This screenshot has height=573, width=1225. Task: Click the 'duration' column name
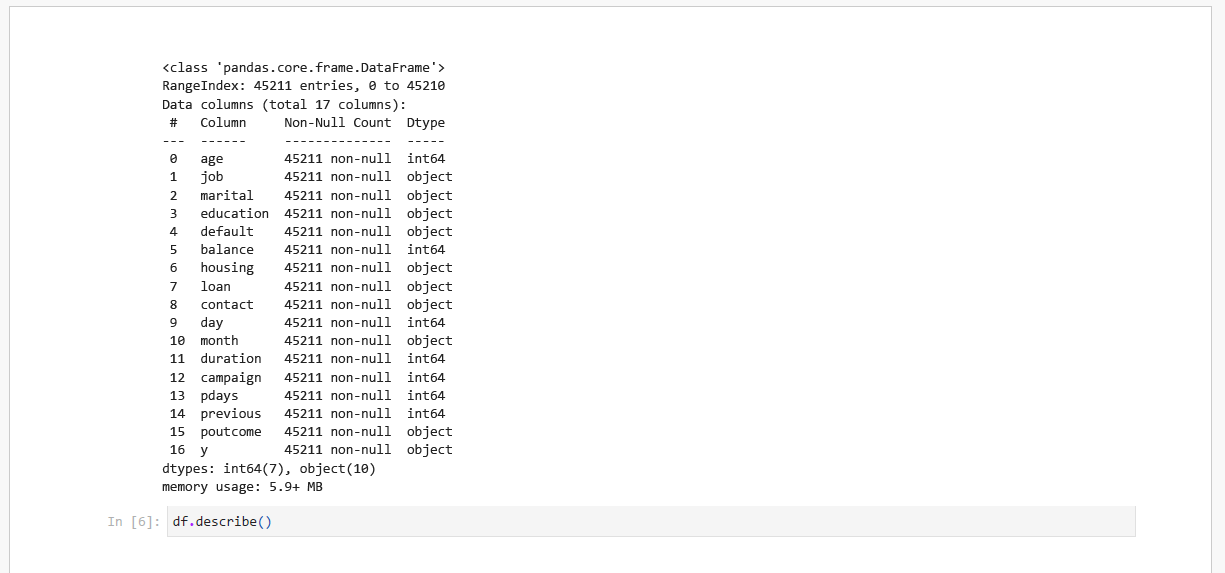pos(230,359)
